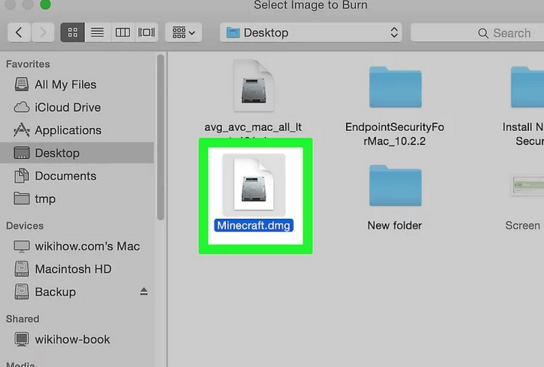544x367 pixels.
Task: Switch to Cover Flow view
Action: point(146,33)
